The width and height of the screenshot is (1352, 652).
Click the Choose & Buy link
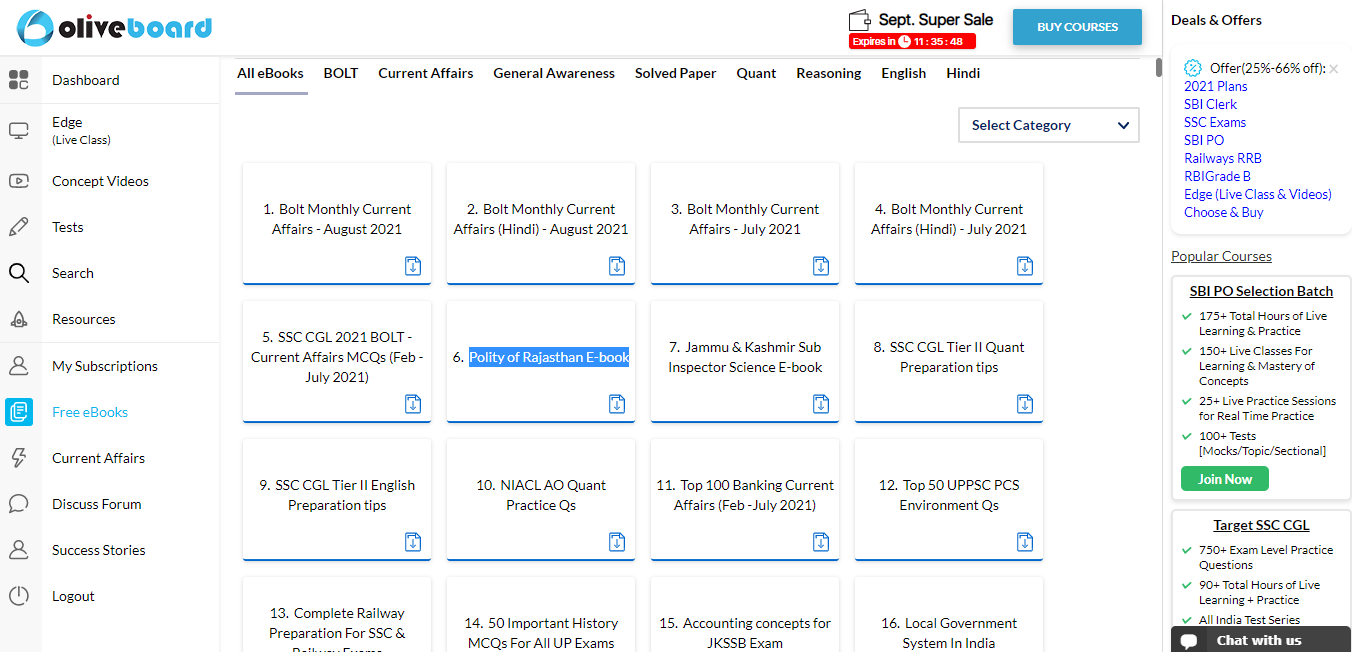coord(1224,212)
